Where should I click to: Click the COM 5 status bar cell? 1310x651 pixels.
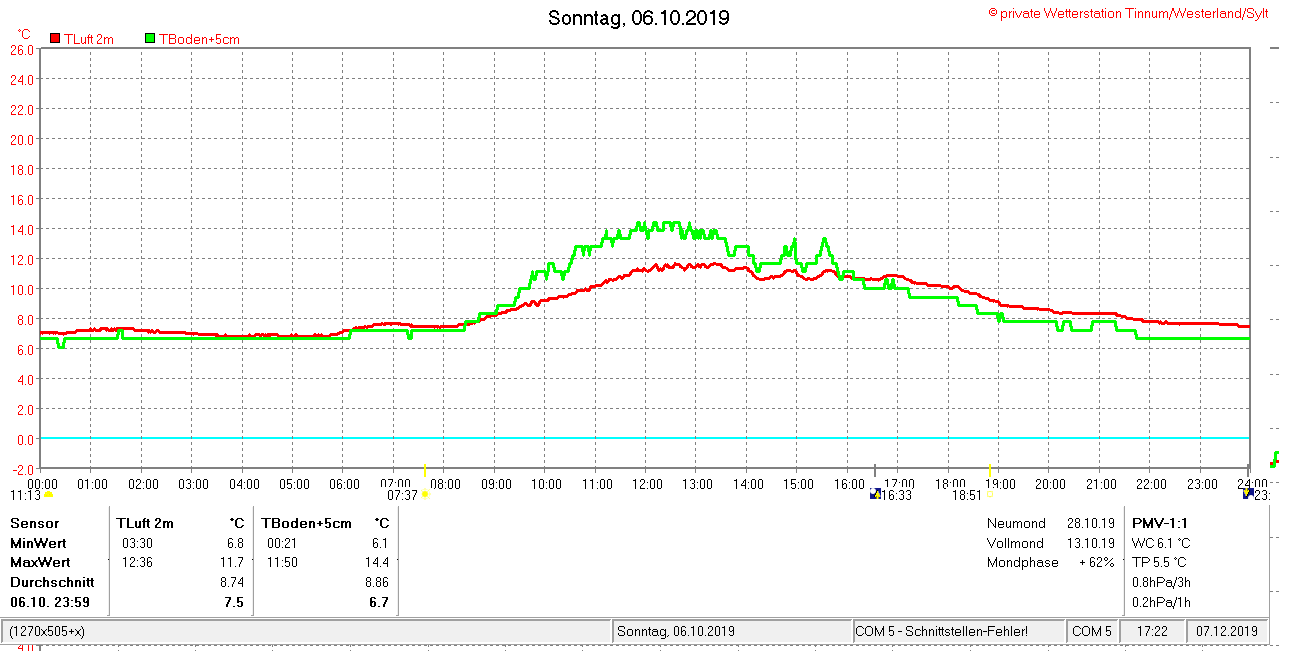[x=1091, y=632]
